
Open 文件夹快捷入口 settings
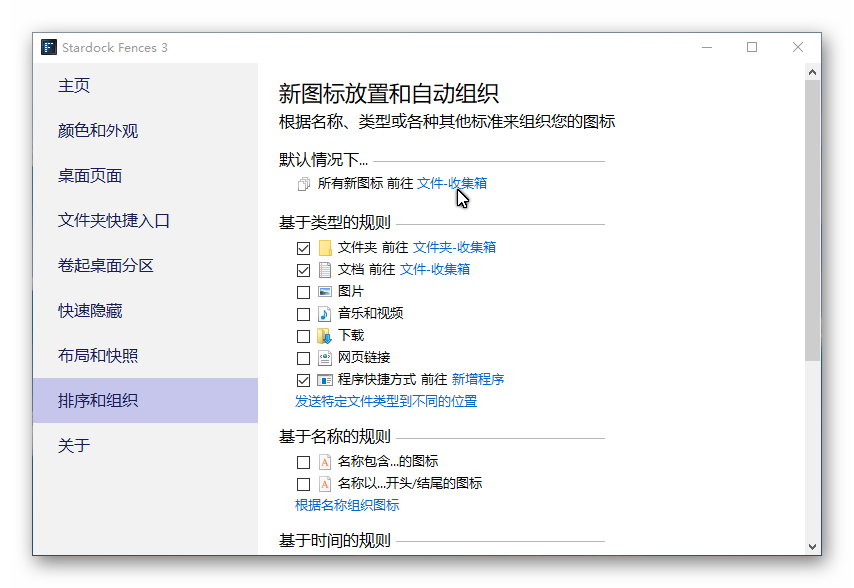click(145, 220)
